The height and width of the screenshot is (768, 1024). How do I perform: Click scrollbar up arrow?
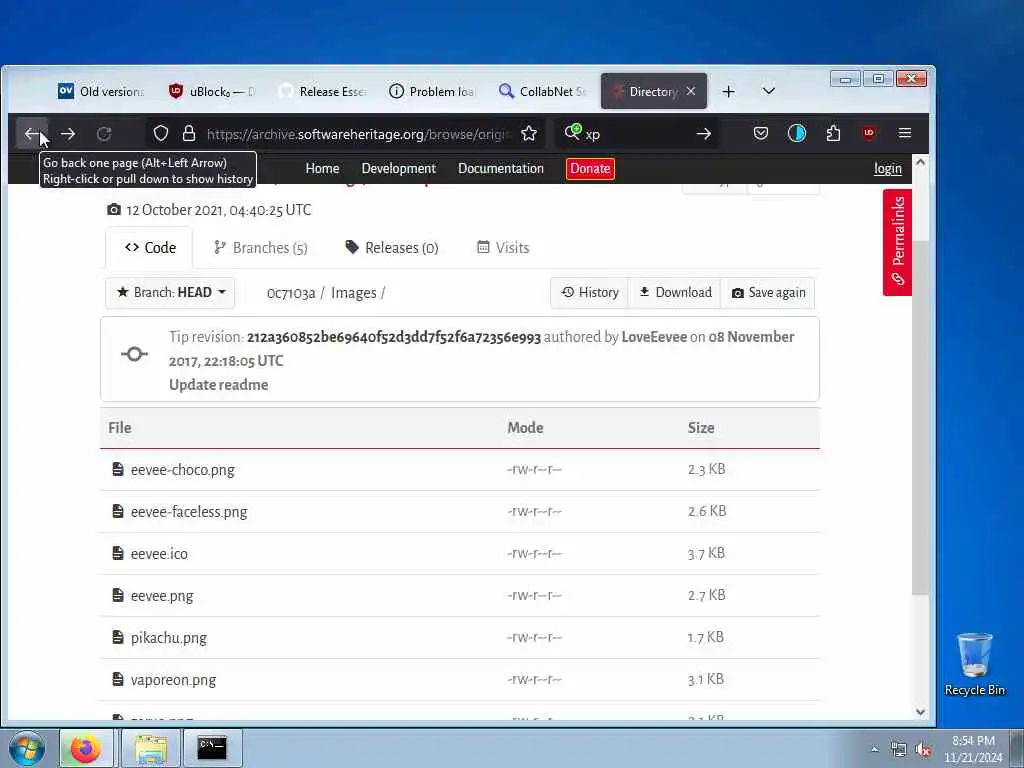(920, 162)
